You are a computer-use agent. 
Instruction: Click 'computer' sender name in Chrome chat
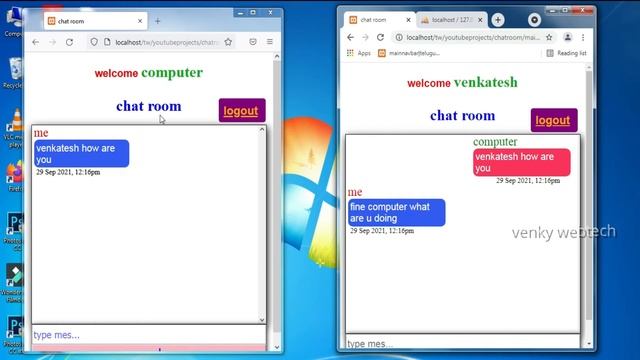pos(495,142)
